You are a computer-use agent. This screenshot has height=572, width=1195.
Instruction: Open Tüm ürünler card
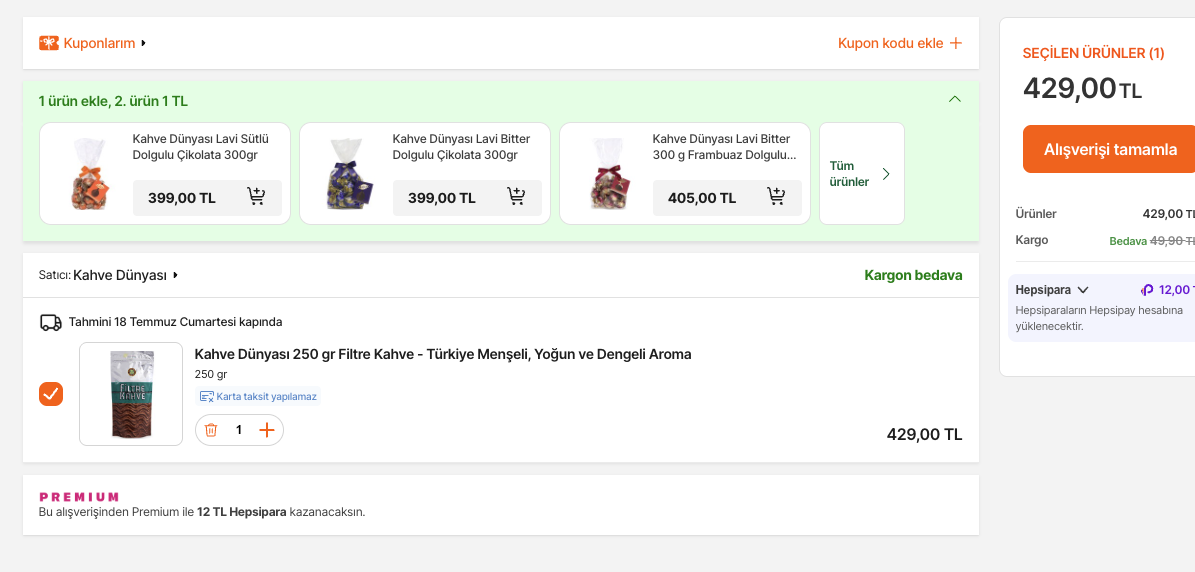pyautogui.click(x=862, y=174)
